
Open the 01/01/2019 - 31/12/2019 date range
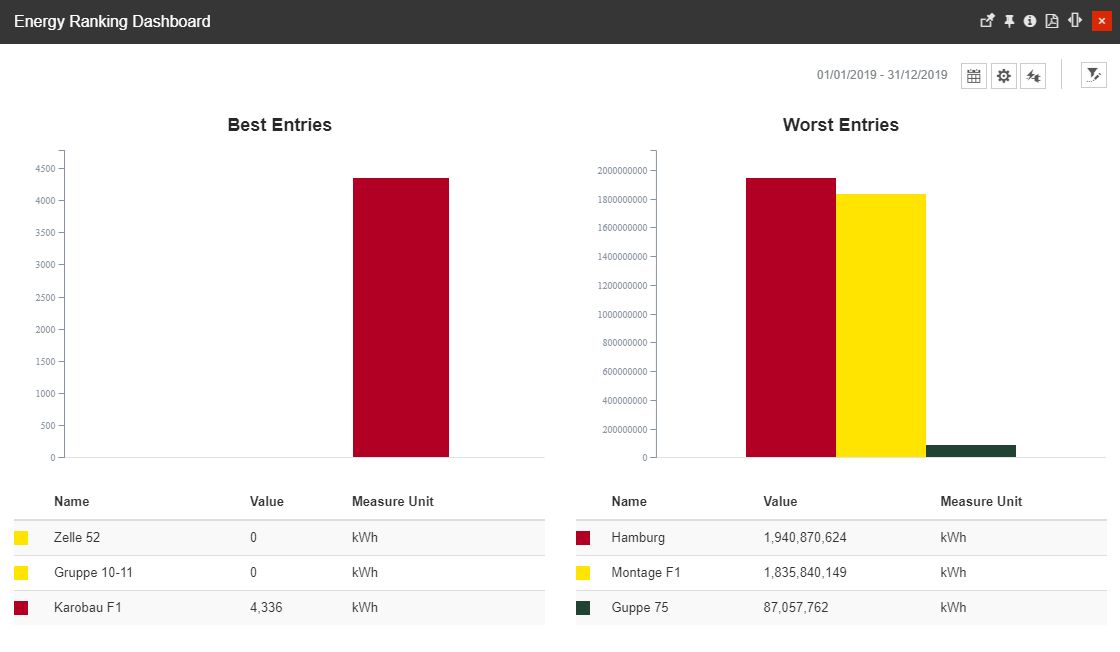click(881, 74)
